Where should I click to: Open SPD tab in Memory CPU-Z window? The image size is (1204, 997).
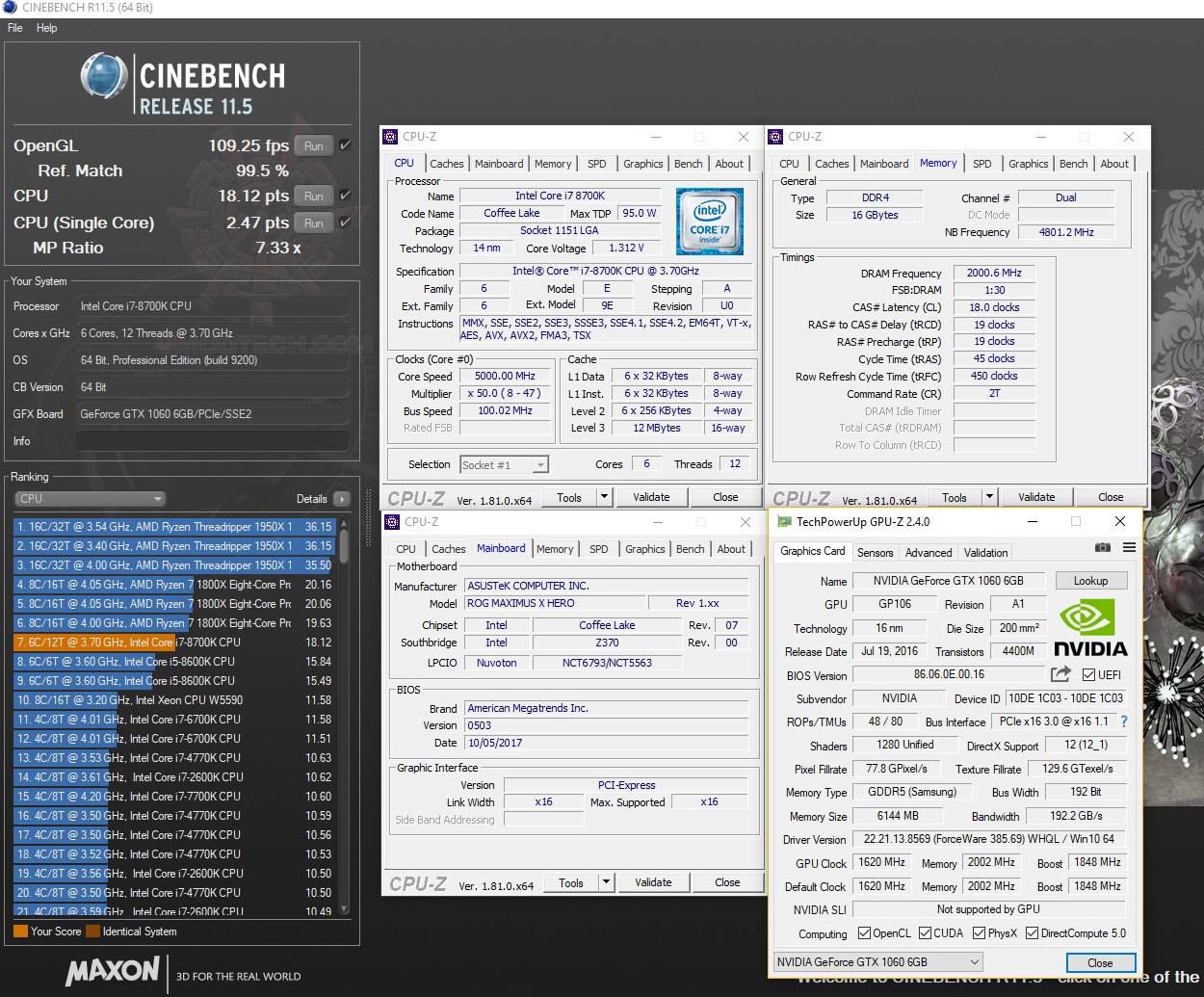click(x=982, y=164)
